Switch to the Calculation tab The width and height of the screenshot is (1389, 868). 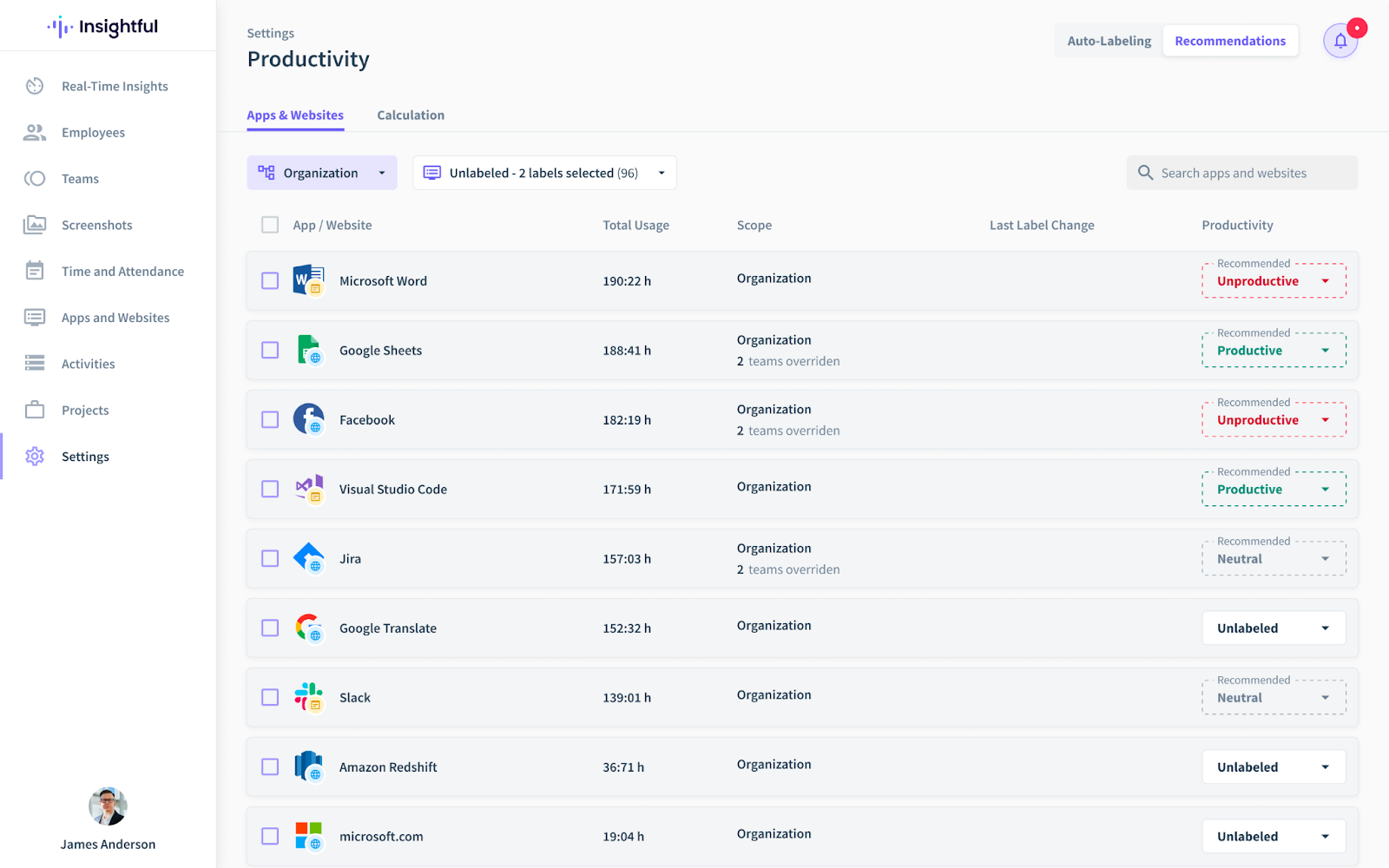[411, 115]
